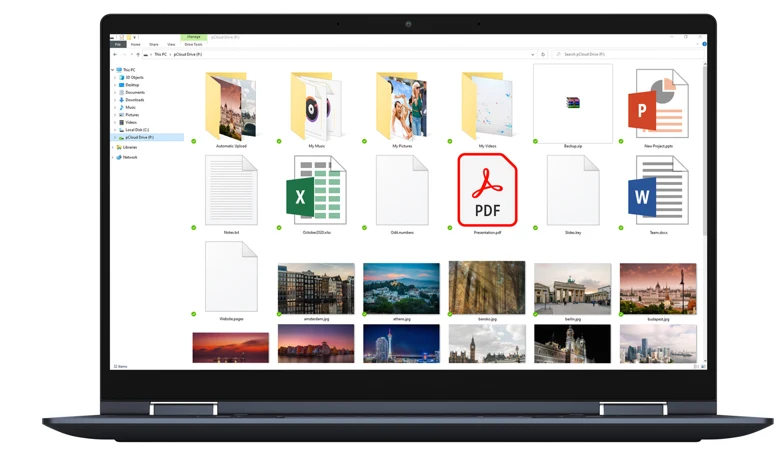783x460 pixels.
Task: Click the Manage contextual tab
Action: tap(194, 37)
